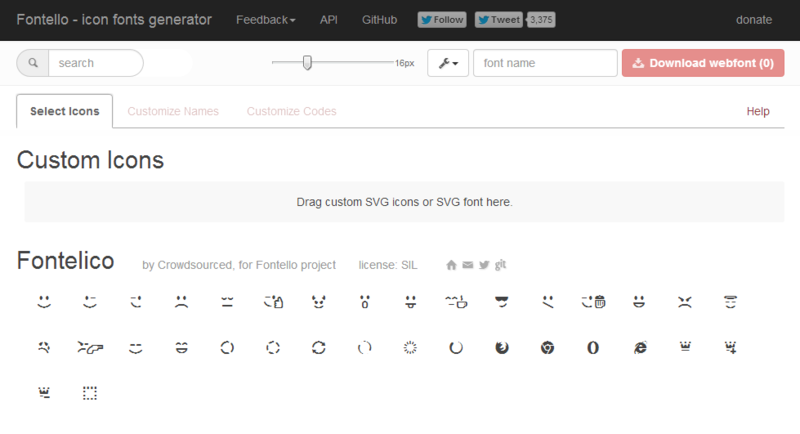Click the Twitter Follow button
The width and height of the screenshot is (800, 434).
(442, 20)
